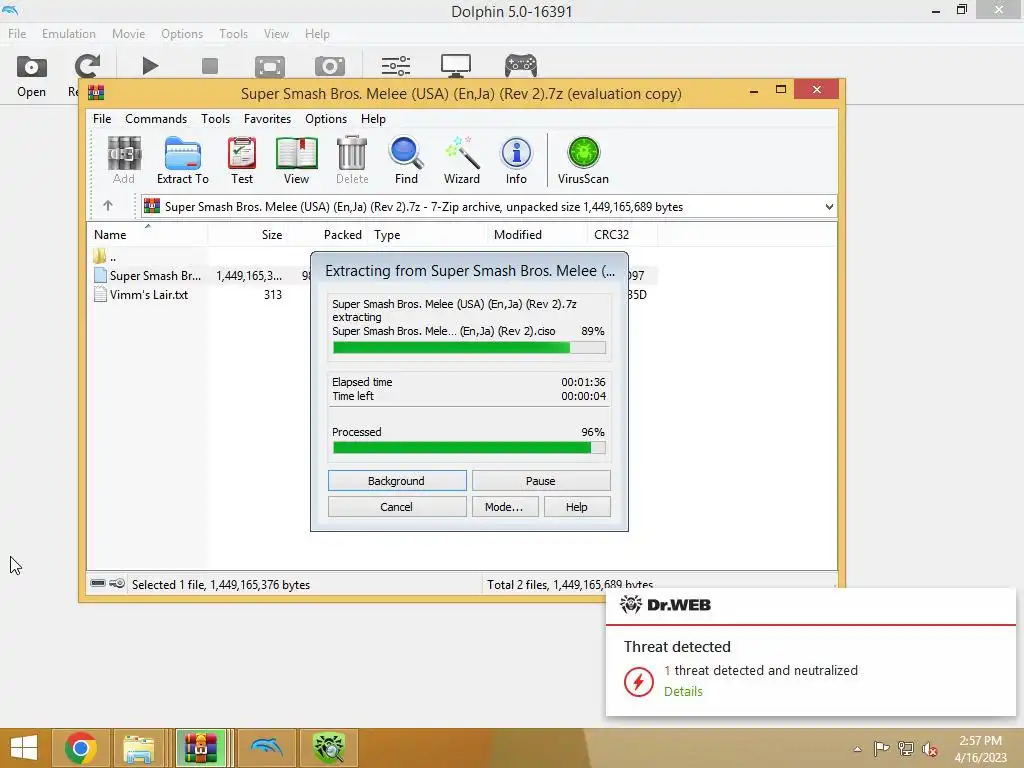Open WinRAR Options menu

[x=326, y=119]
